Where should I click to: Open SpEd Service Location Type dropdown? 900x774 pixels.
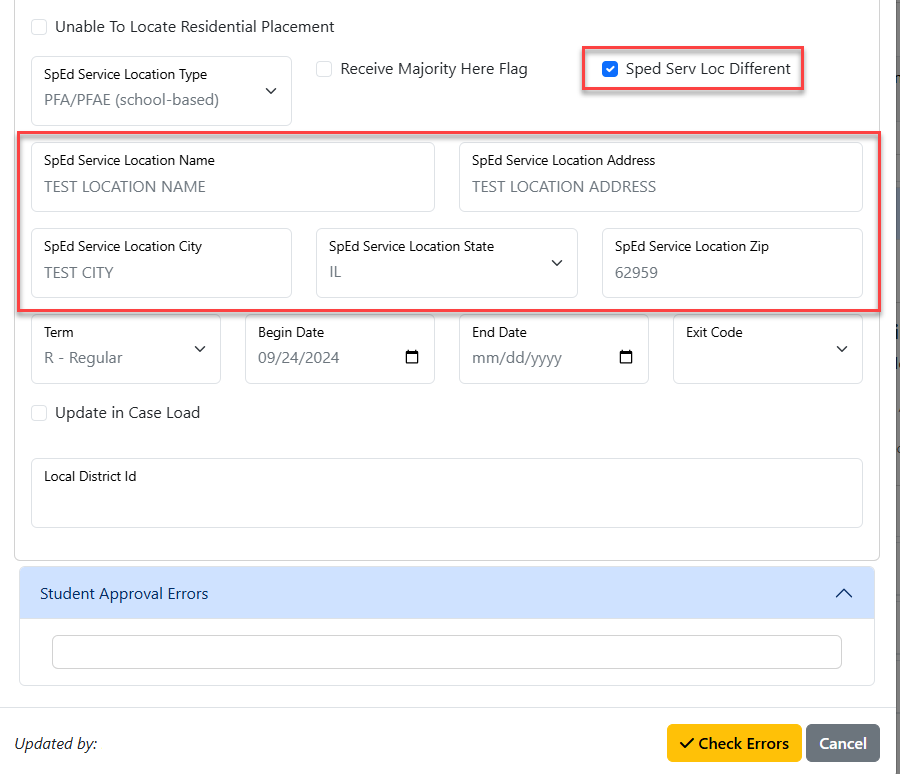tap(161, 91)
